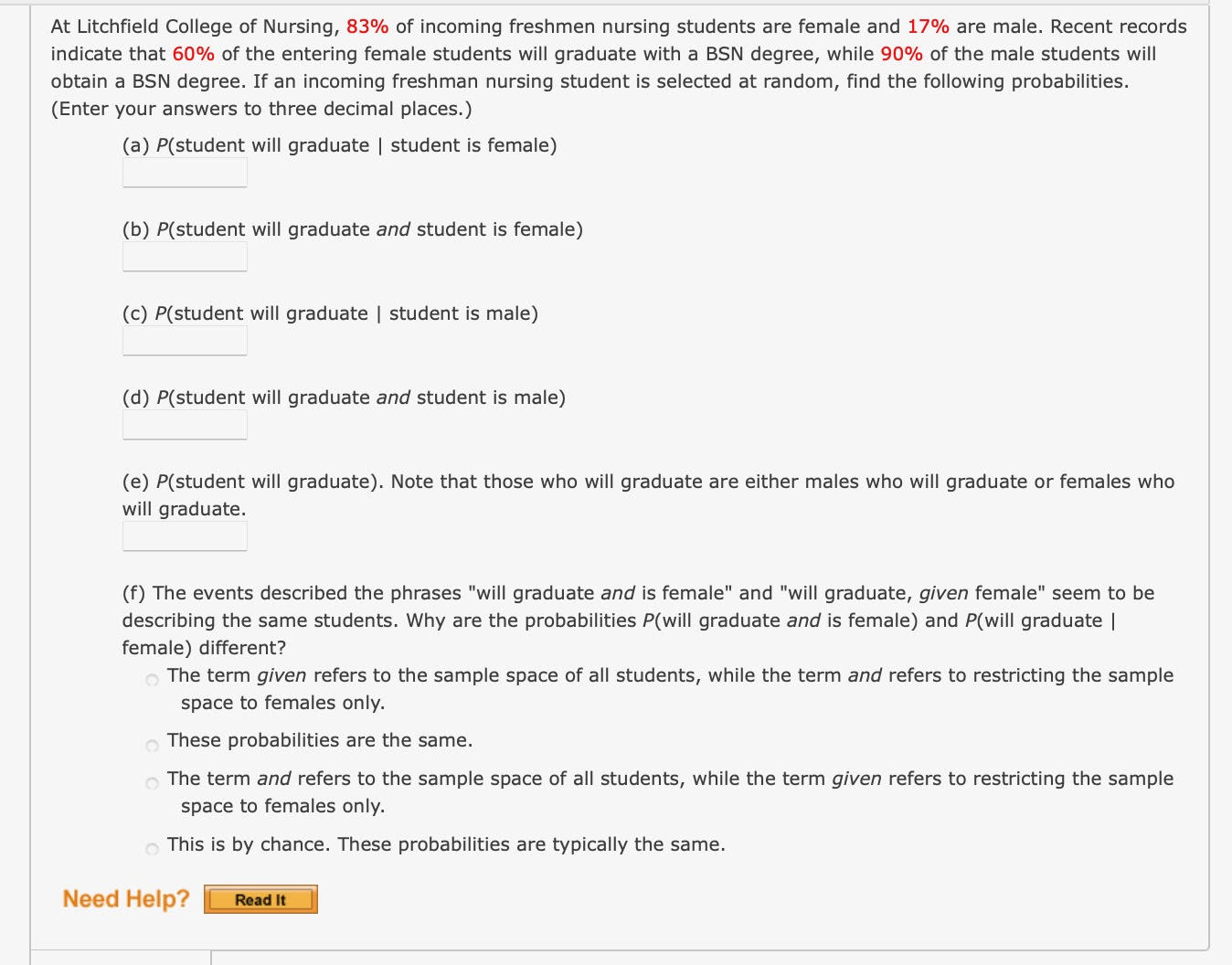
Task: Click the answer field for part (a)
Action: click(184, 172)
